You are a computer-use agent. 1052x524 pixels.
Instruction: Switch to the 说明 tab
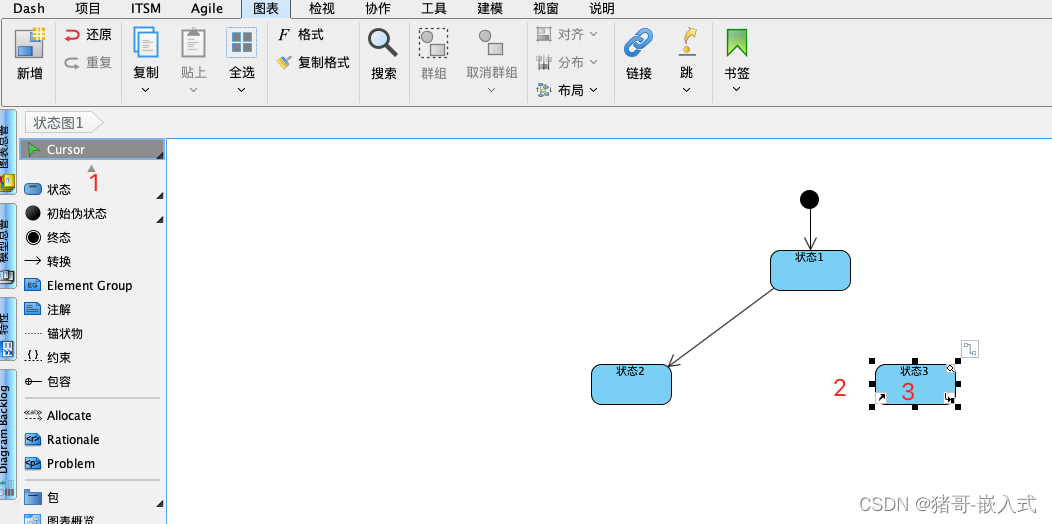coord(602,9)
